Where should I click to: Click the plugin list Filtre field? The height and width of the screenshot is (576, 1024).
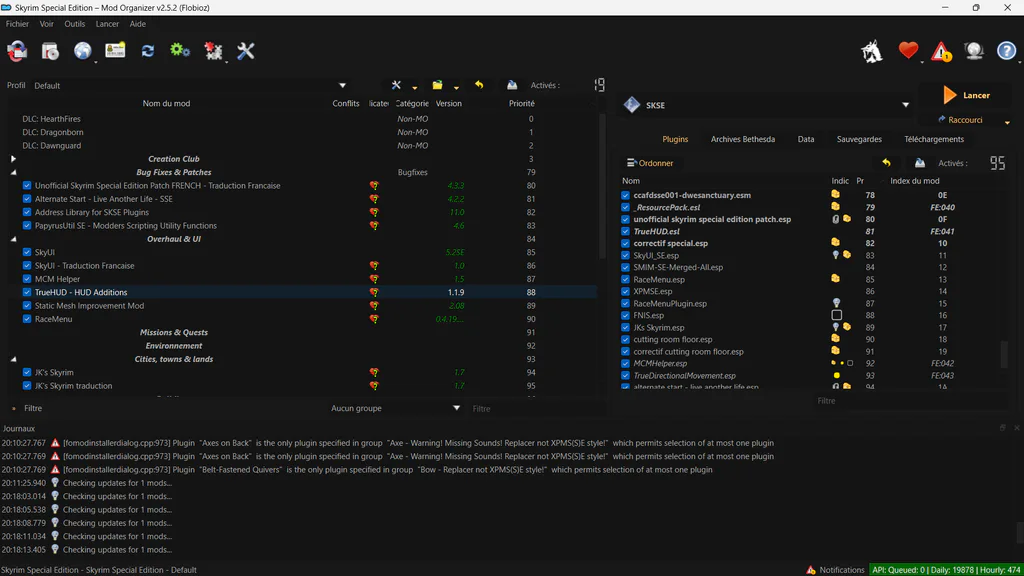[x=825, y=401]
